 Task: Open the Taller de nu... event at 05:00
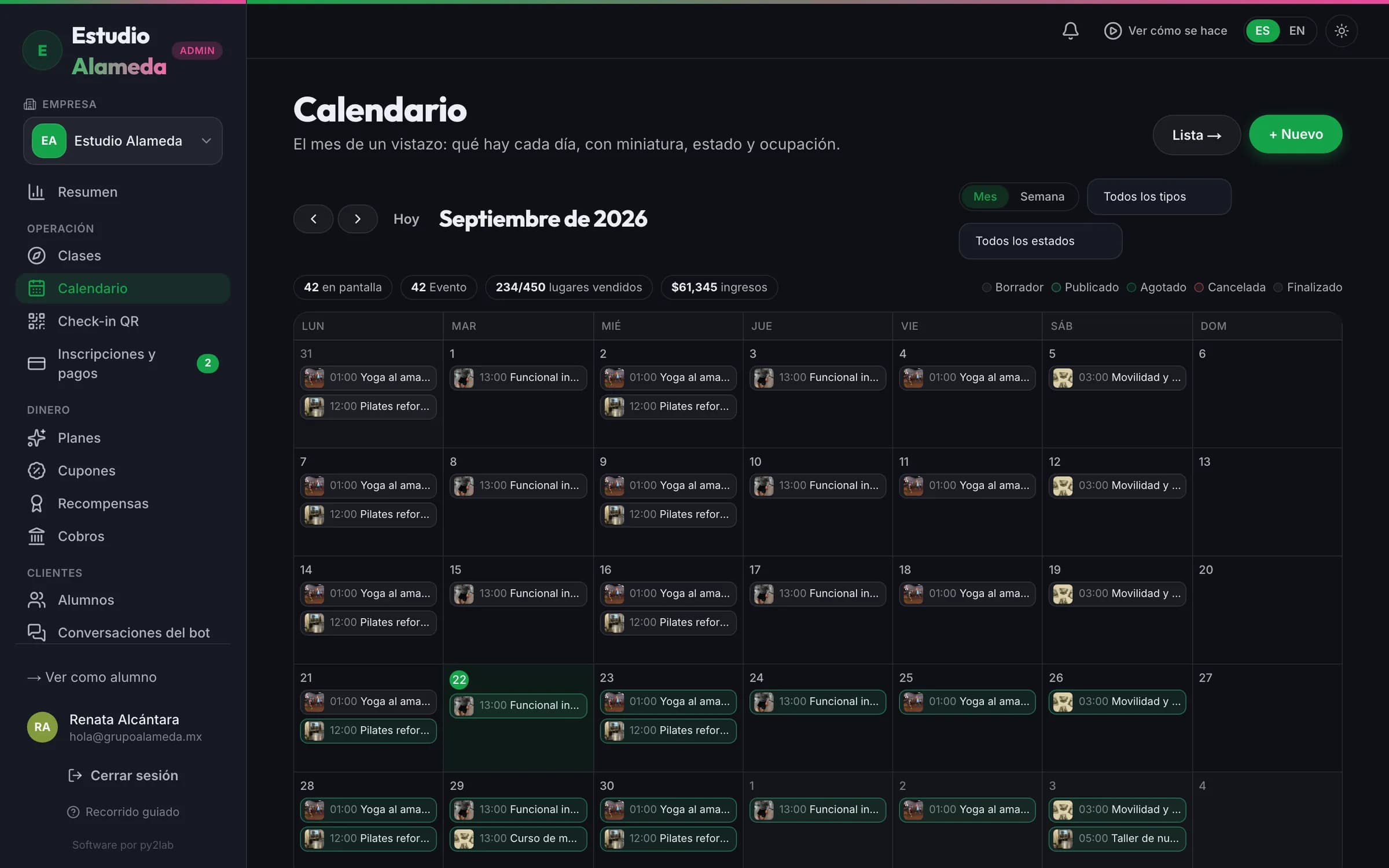[1116, 839]
